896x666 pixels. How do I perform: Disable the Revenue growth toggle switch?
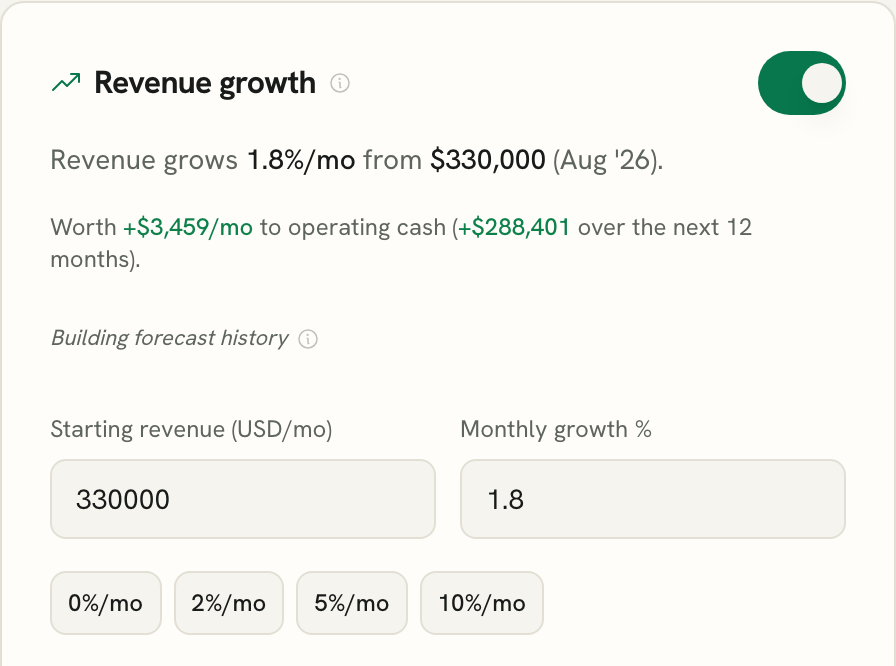pyautogui.click(x=802, y=83)
